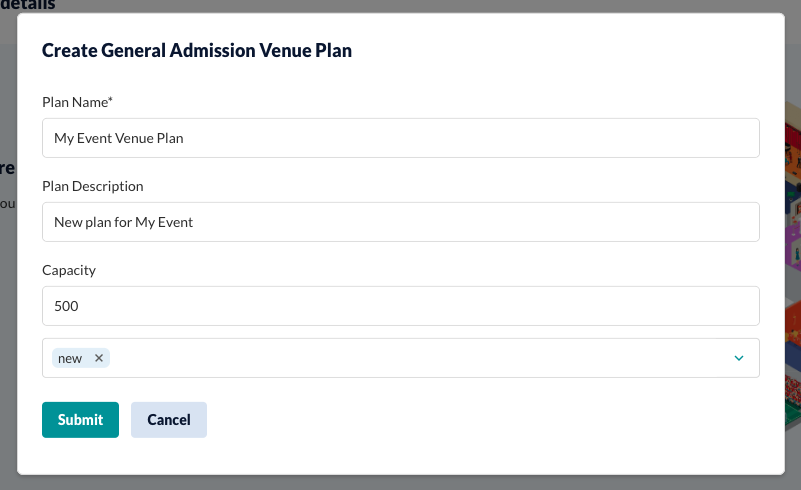Image resolution: width=801 pixels, height=490 pixels.
Task: Focus the tags field's empty area
Action: [419, 358]
